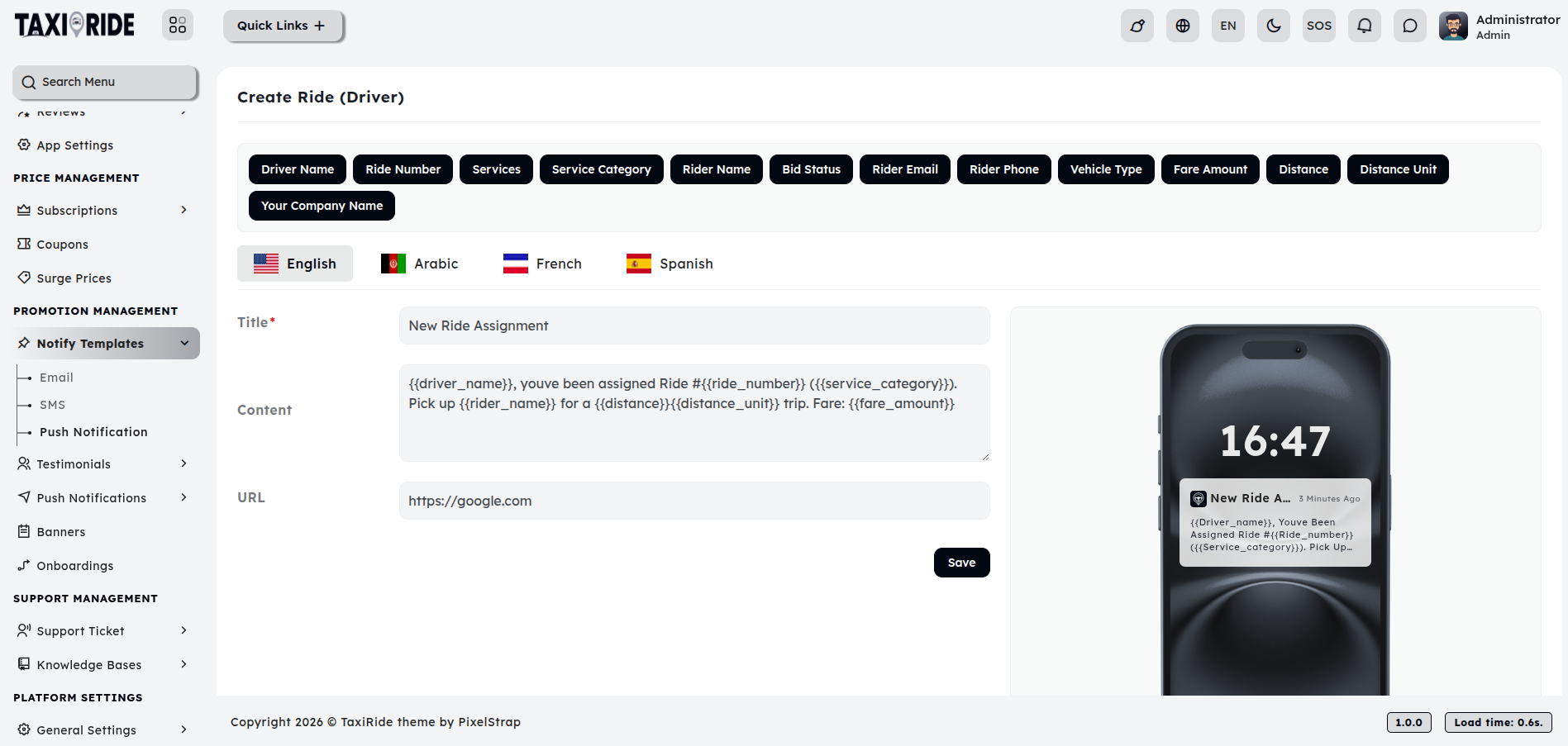1568x746 pixels.
Task: Click the TaxiRide logo
Action: click(74, 26)
